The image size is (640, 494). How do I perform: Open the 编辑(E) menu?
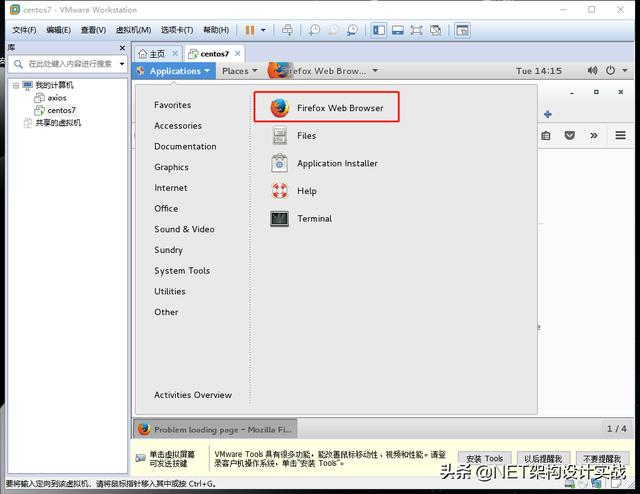(x=58, y=30)
